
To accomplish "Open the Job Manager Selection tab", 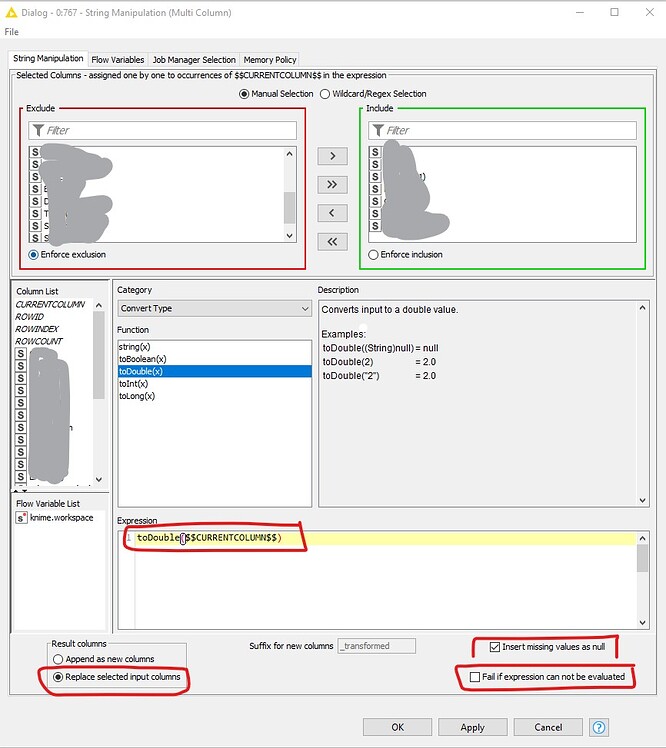I will (194, 60).
